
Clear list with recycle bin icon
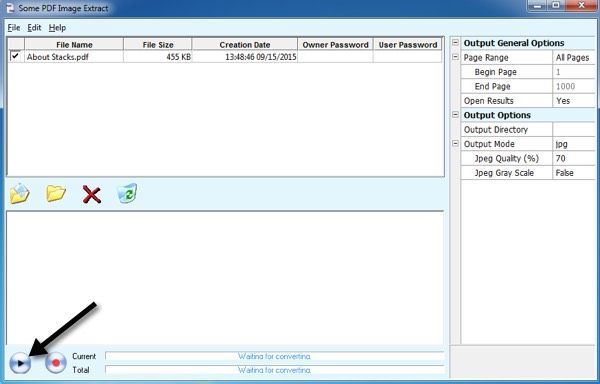pyautogui.click(x=127, y=193)
